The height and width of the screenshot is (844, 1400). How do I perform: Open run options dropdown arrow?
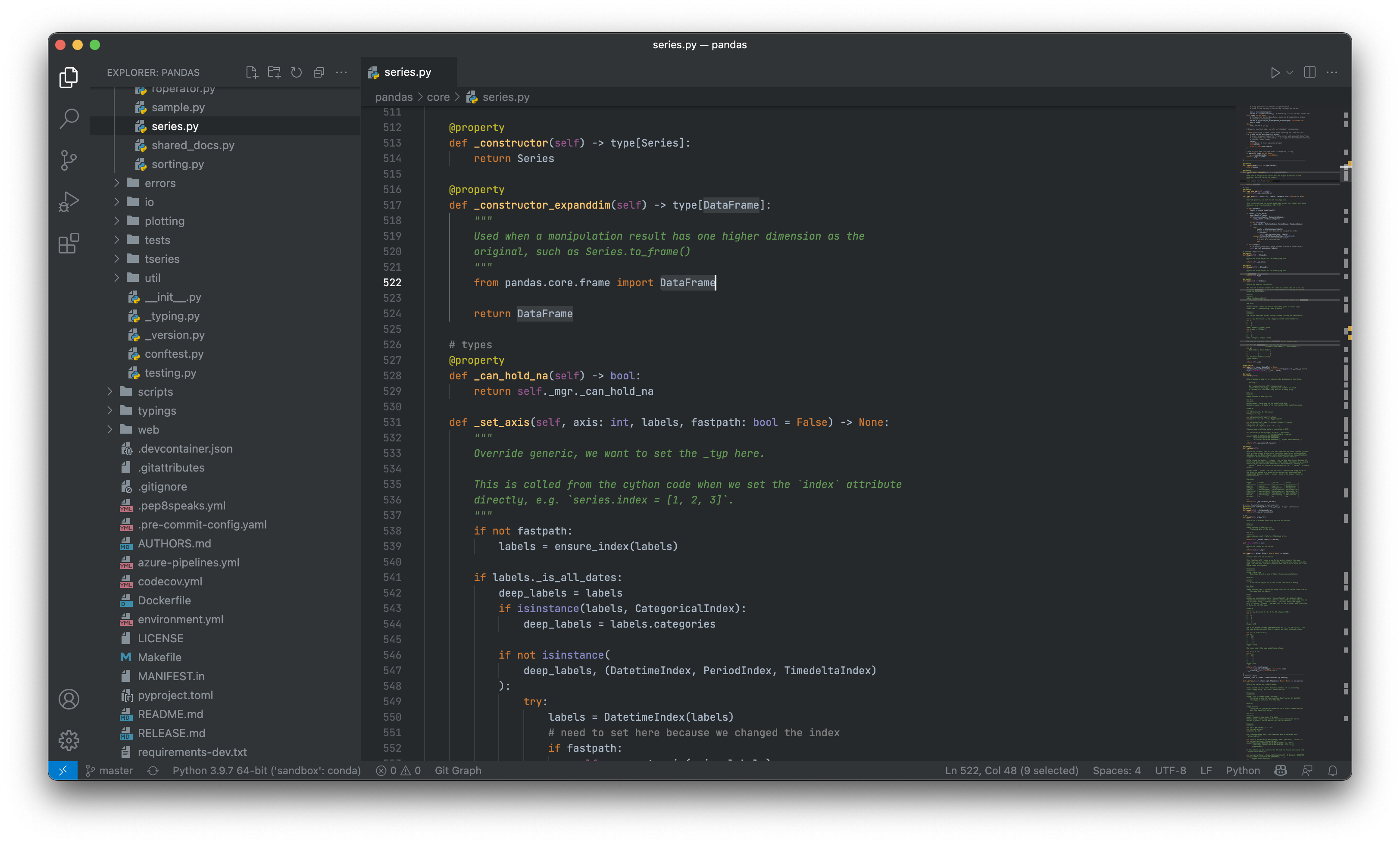pos(1290,73)
